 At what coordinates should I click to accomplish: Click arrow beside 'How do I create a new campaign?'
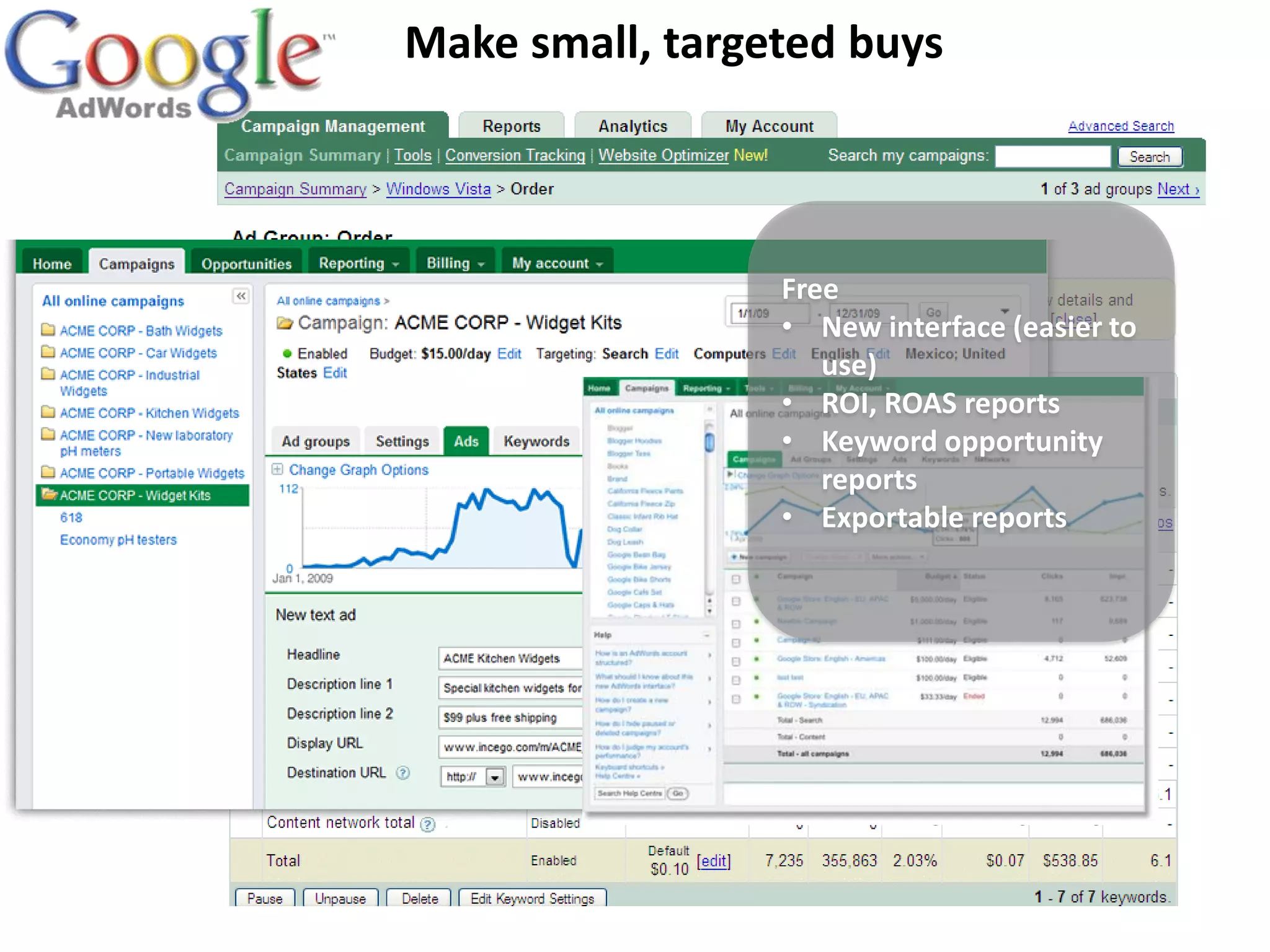[709, 702]
